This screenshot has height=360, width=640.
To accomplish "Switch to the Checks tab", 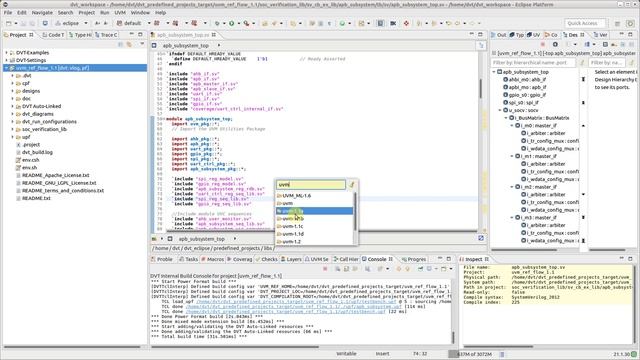I will (x=267, y=259).
